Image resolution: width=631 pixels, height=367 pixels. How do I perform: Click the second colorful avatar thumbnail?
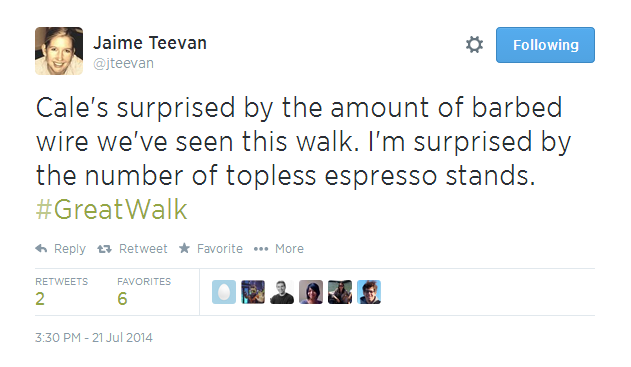tap(253, 292)
